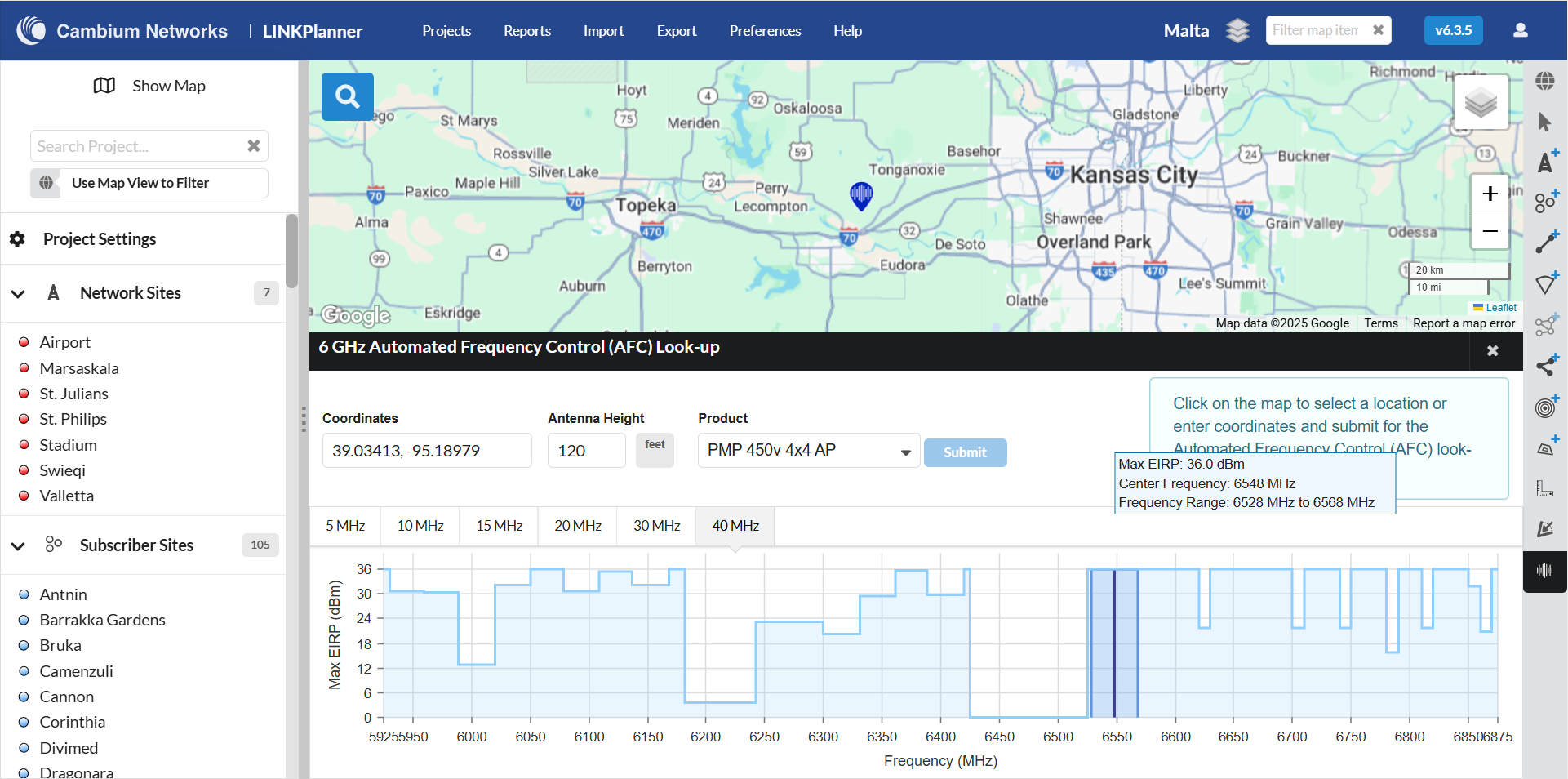The image size is (1568, 779).
Task: Zoom in on the map
Action: (1490, 194)
